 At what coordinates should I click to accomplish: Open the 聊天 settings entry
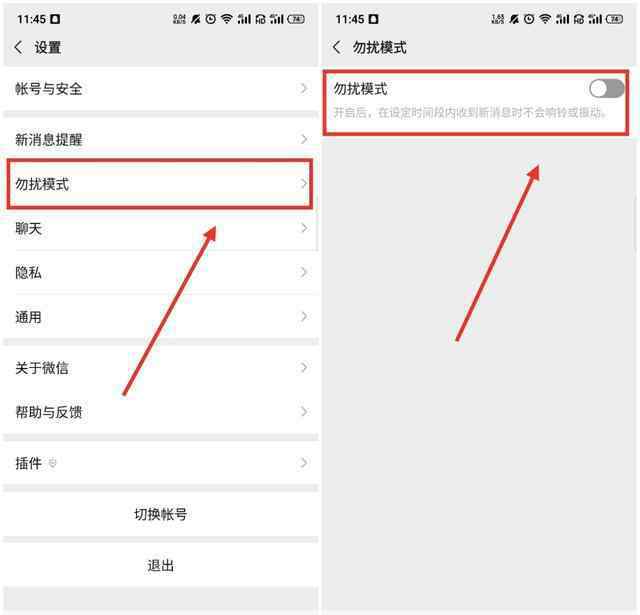pyautogui.click(x=160, y=228)
